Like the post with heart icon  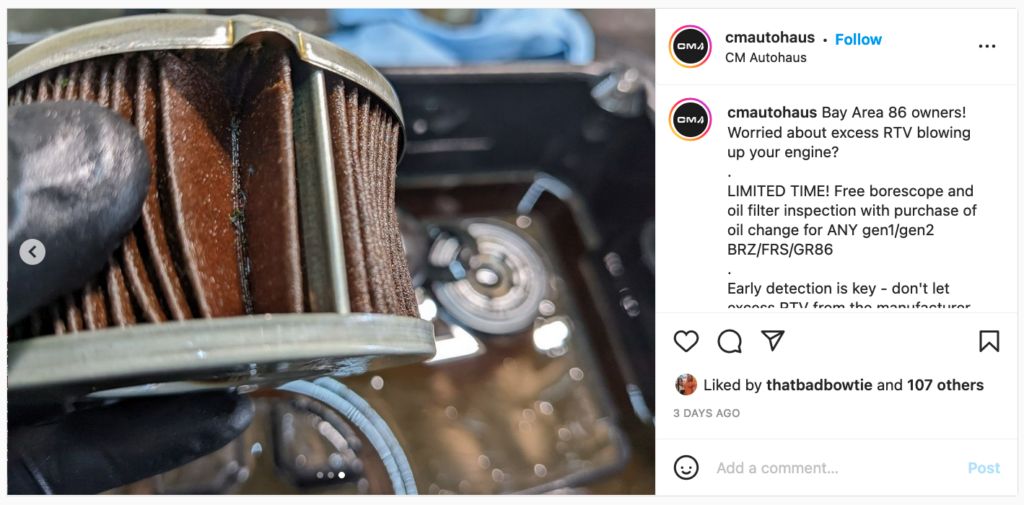pyautogui.click(x=686, y=341)
